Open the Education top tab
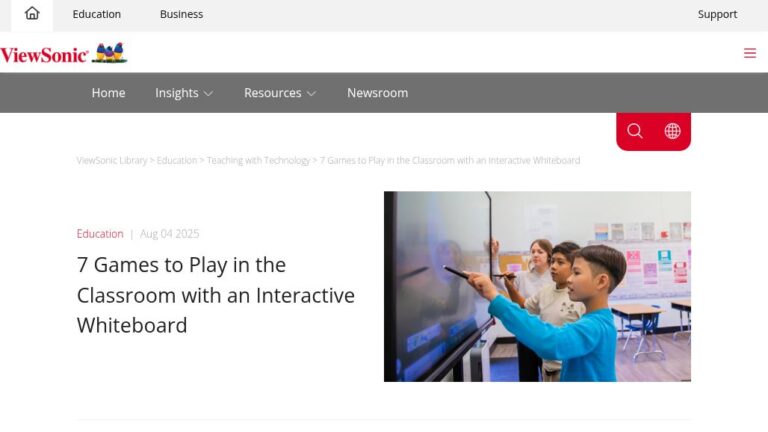Viewport: 768px width, 432px height. tap(96, 14)
